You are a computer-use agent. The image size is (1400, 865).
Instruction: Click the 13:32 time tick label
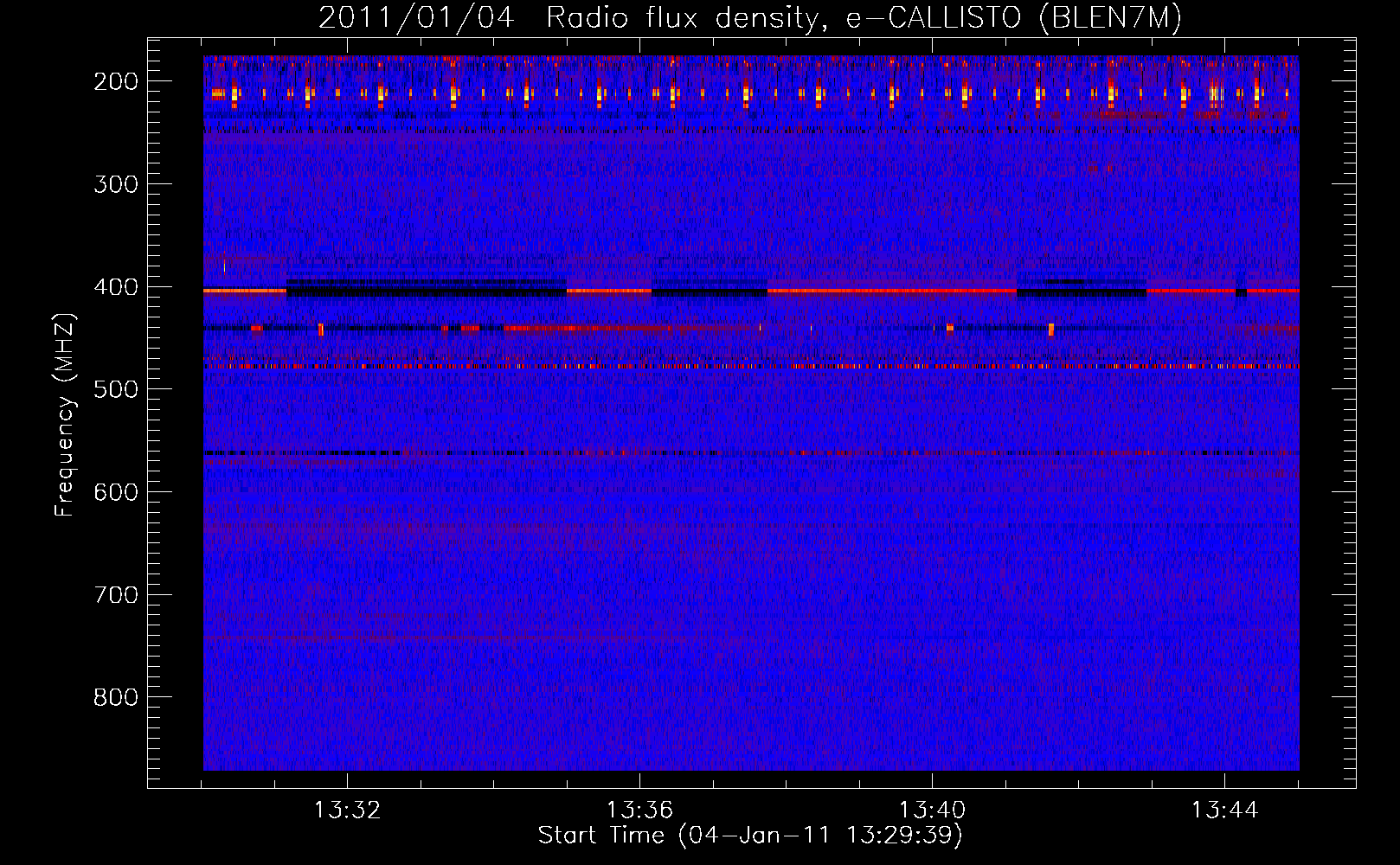347,811
